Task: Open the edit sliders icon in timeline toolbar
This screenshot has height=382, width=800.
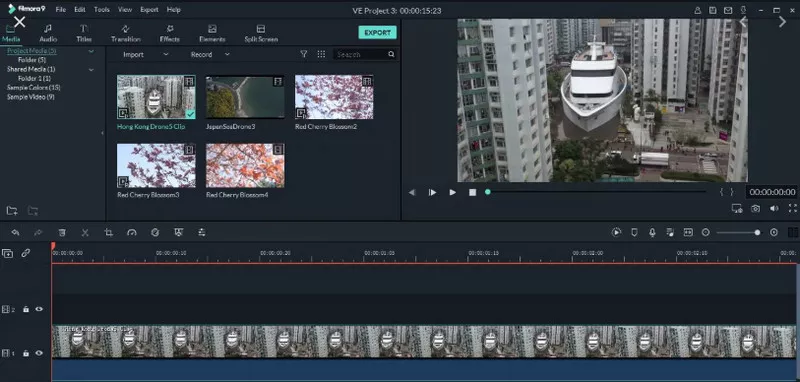Action: click(x=202, y=233)
